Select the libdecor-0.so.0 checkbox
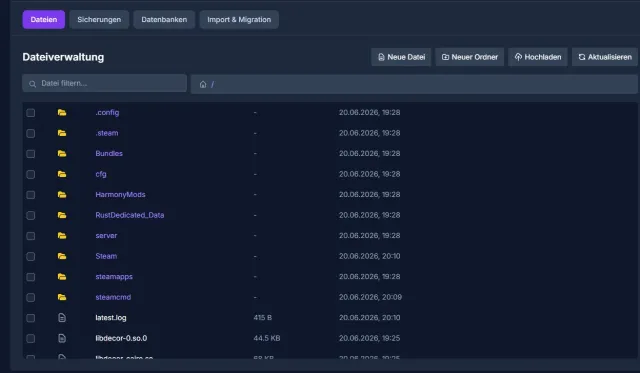The height and width of the screenshot is (373, 640). click(x=31, y=339)
